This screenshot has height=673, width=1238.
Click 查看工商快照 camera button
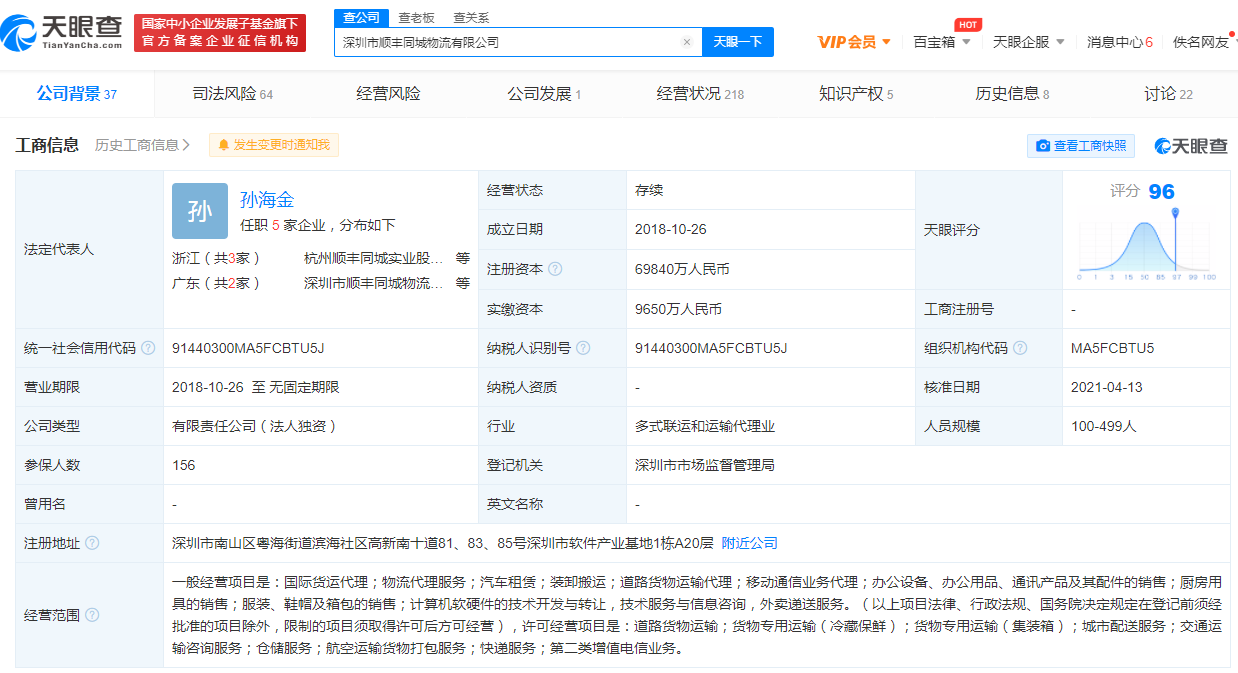pyautogui.click(x=1081, y=146)
